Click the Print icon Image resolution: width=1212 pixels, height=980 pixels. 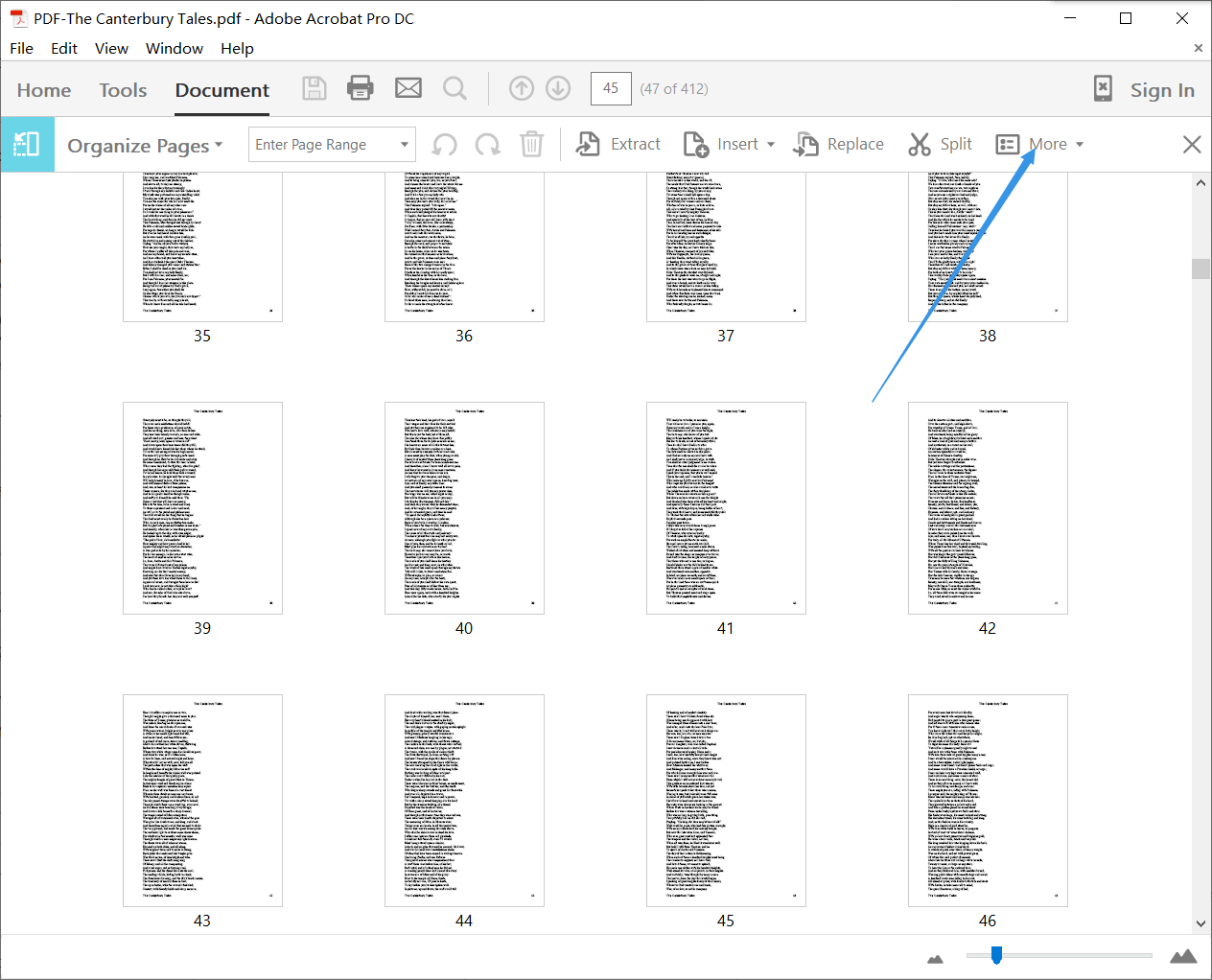pyautogui.click(x=360, y=88)
